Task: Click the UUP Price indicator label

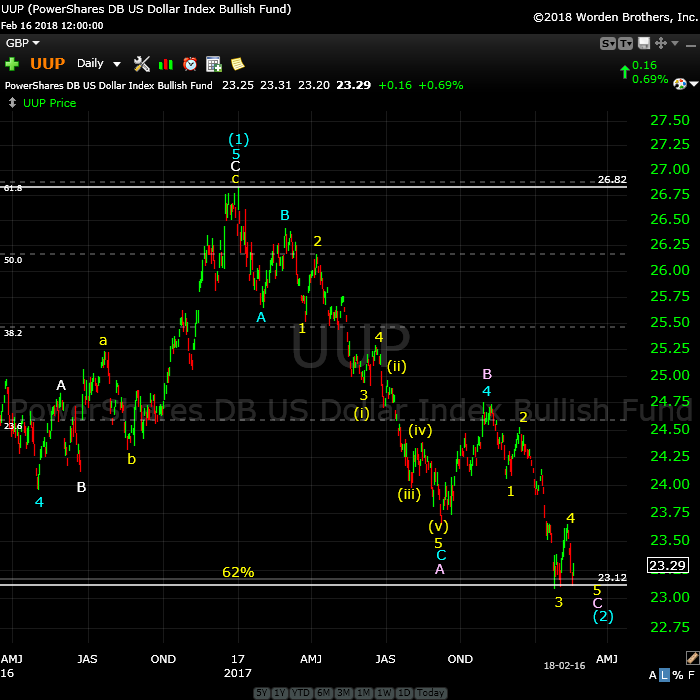Action: coord(50,103)
